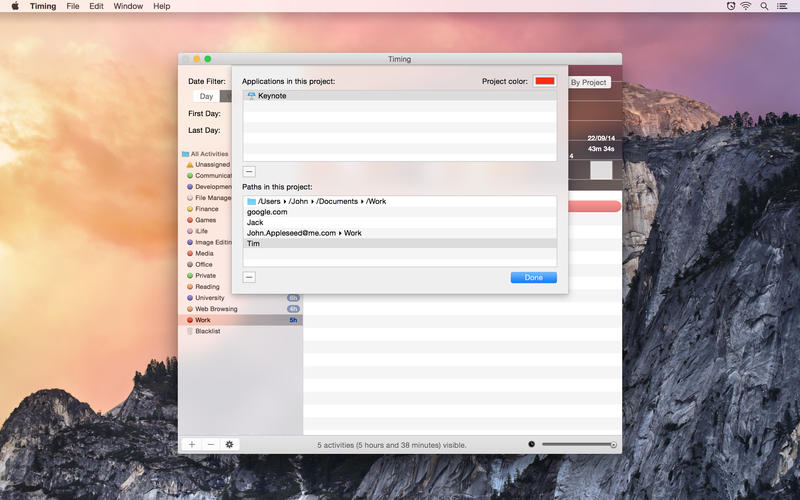Image resolution: width=800 pixels, height=500 pixels.
Task: Open Spotlight search in the menu bar
Action: click(764, 6)
